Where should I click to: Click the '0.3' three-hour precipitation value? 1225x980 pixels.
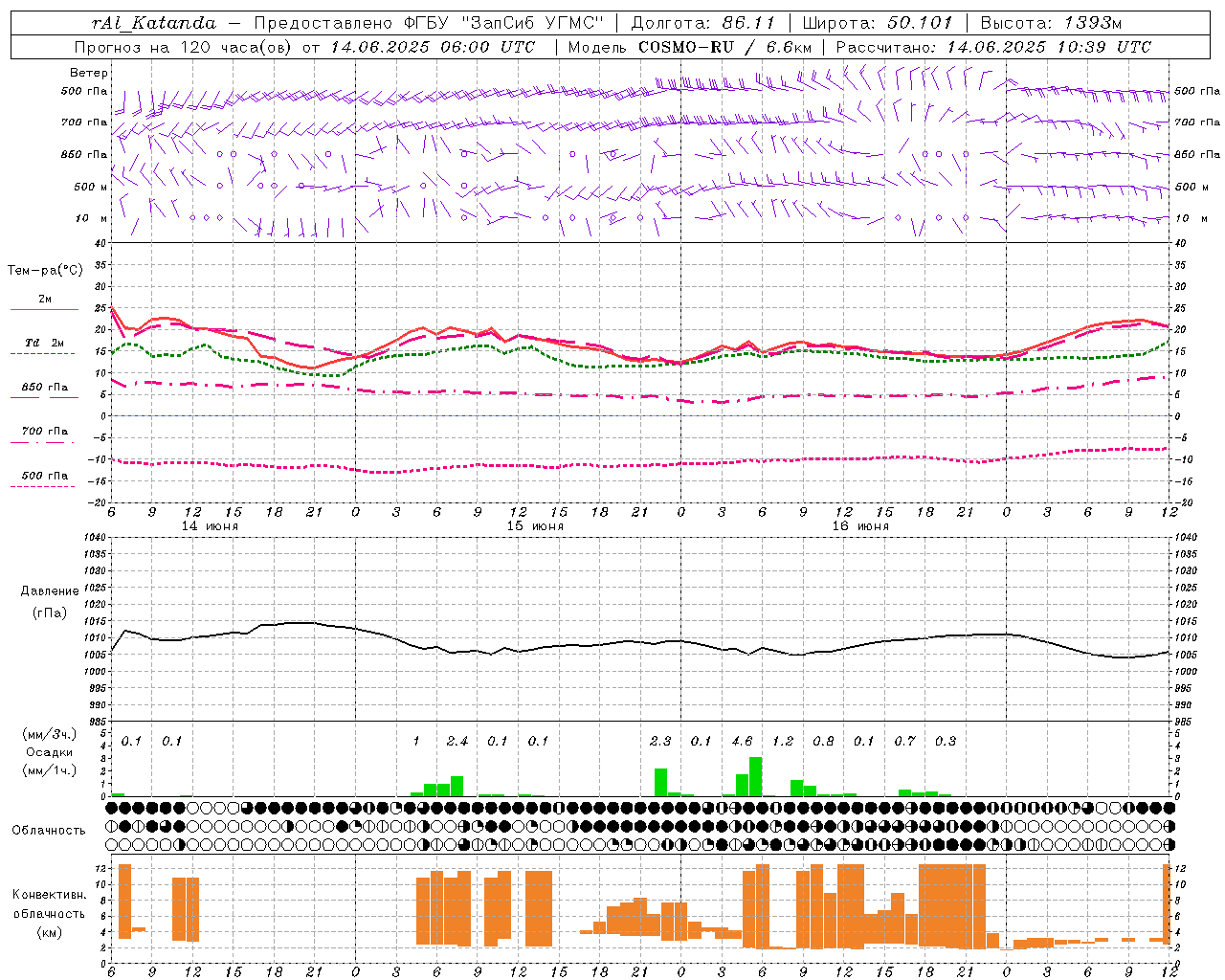946,741
